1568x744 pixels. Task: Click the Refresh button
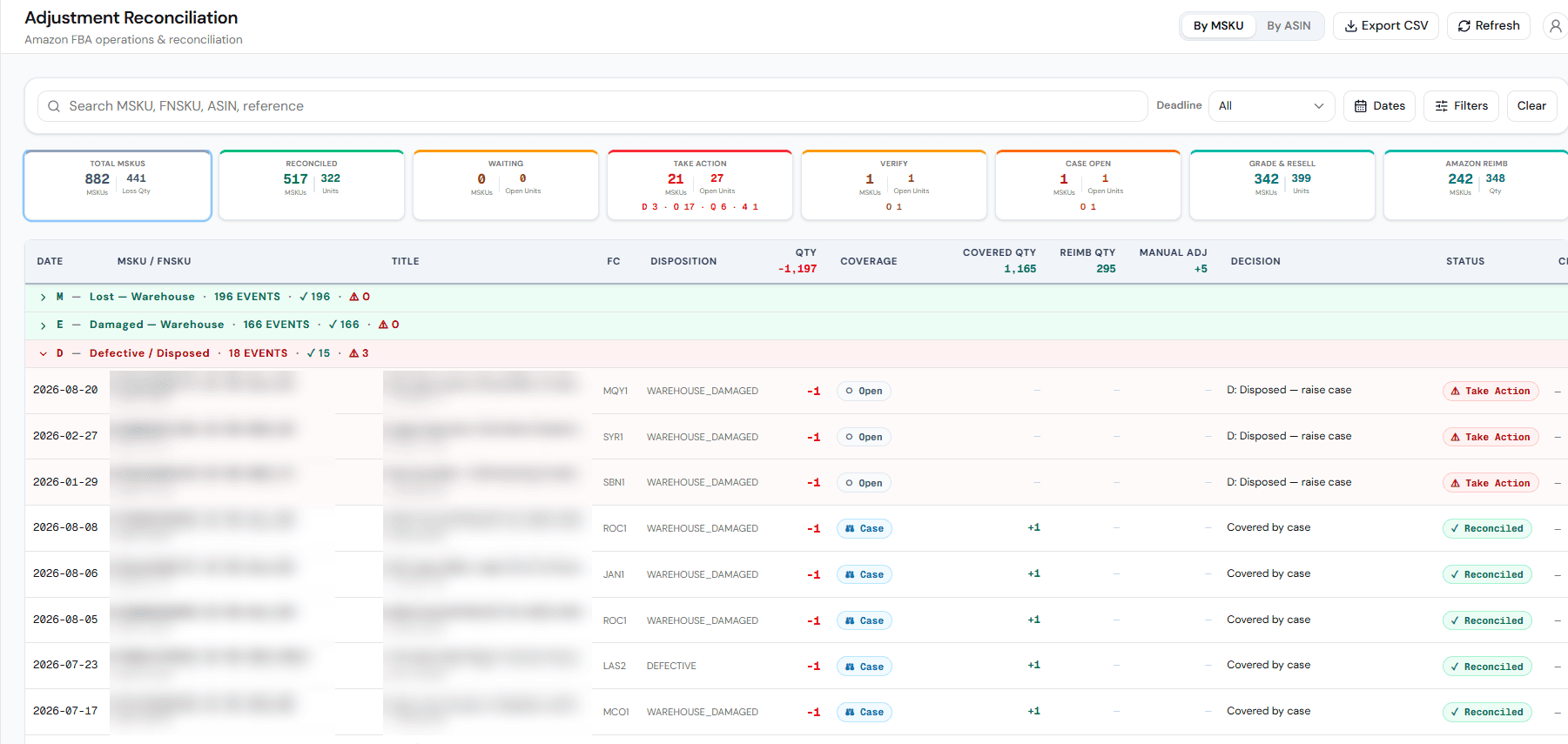tap(1489, 26)
